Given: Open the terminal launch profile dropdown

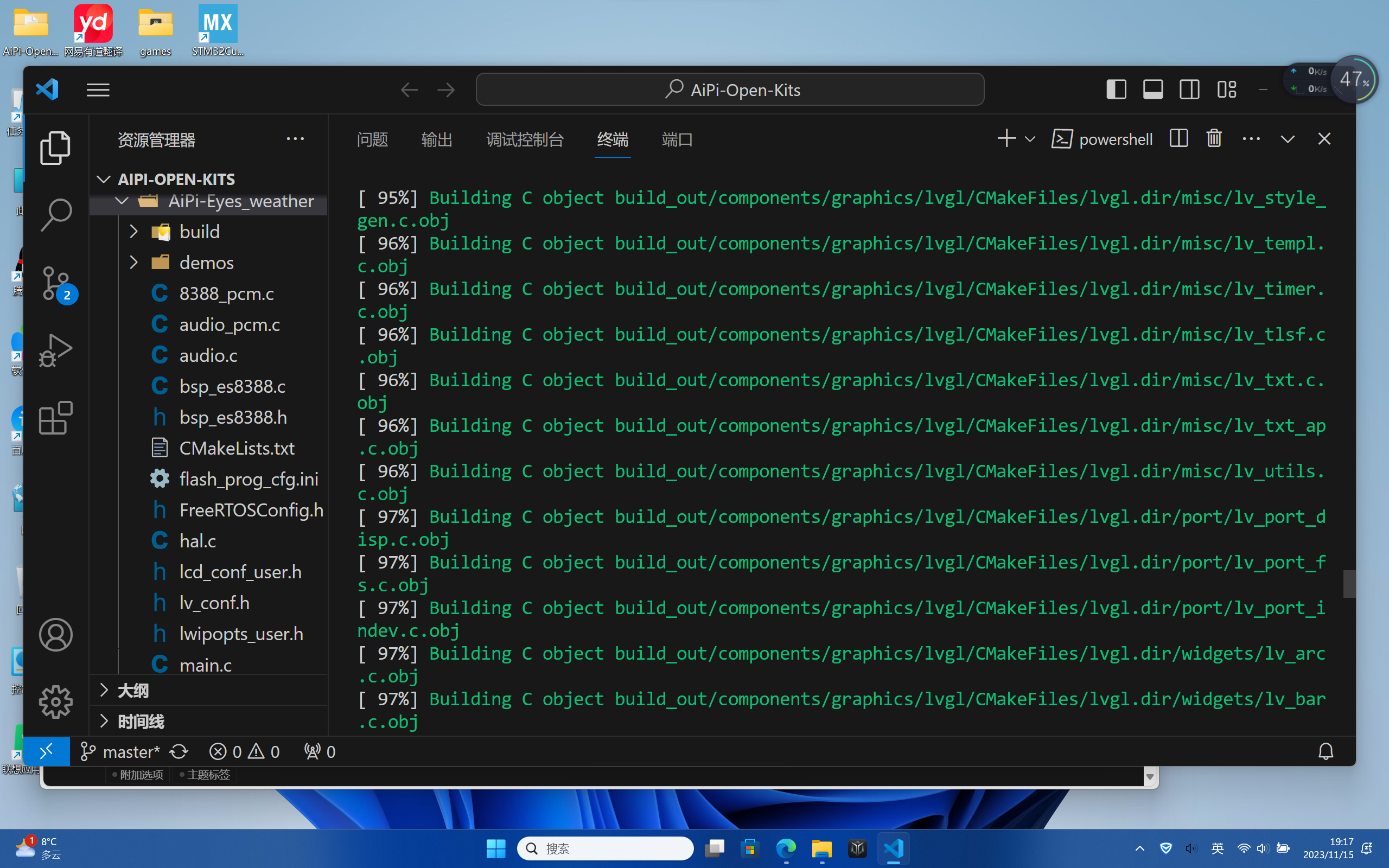Looking at the screenshot, I should (1030, 139).
